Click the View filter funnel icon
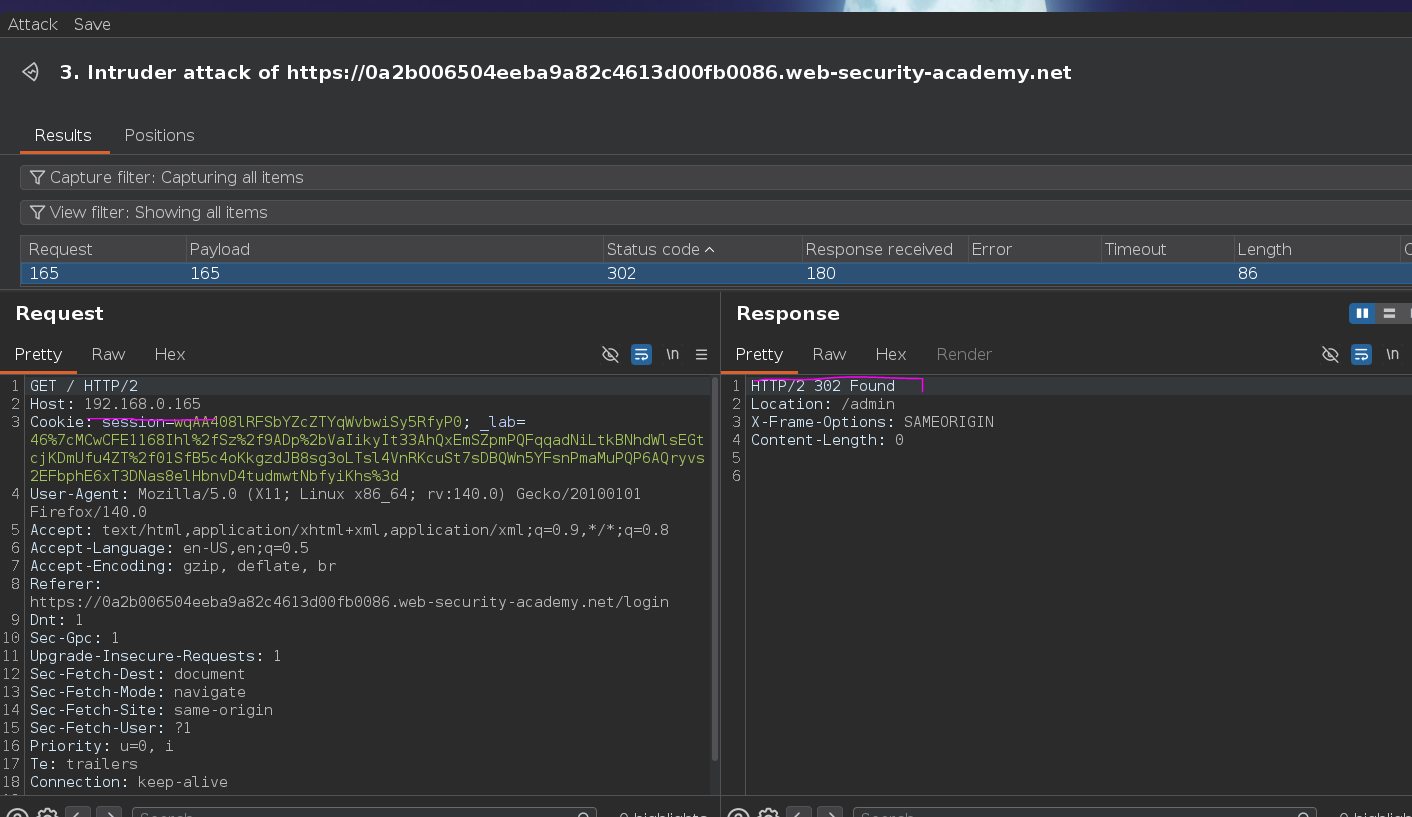Screen dimensions: 1412x817 37,212
